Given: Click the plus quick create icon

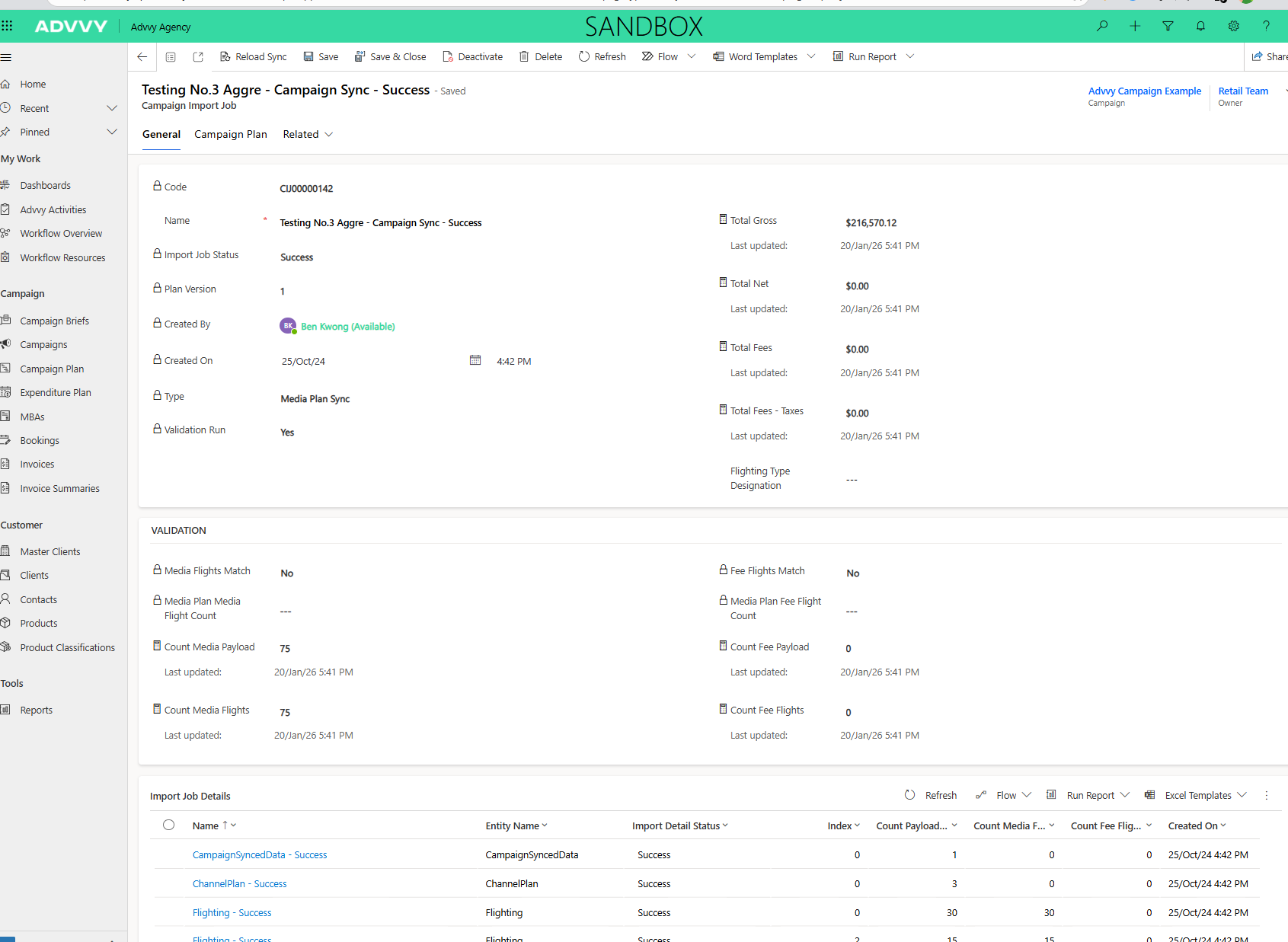Looking at the screenshot, I should tap(1135, 26).
